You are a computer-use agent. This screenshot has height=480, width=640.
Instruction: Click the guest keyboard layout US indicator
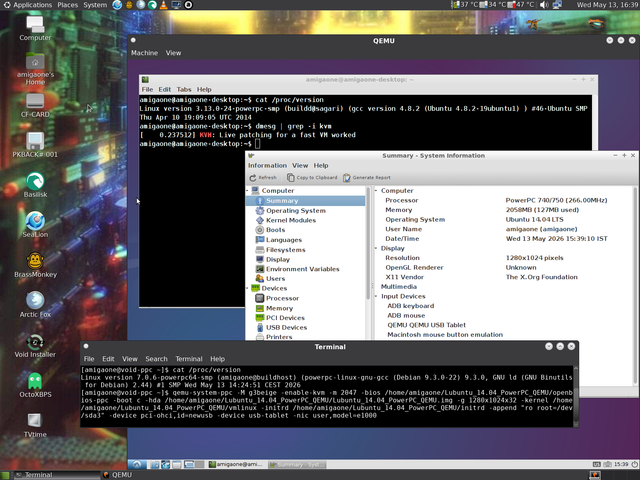597,464
